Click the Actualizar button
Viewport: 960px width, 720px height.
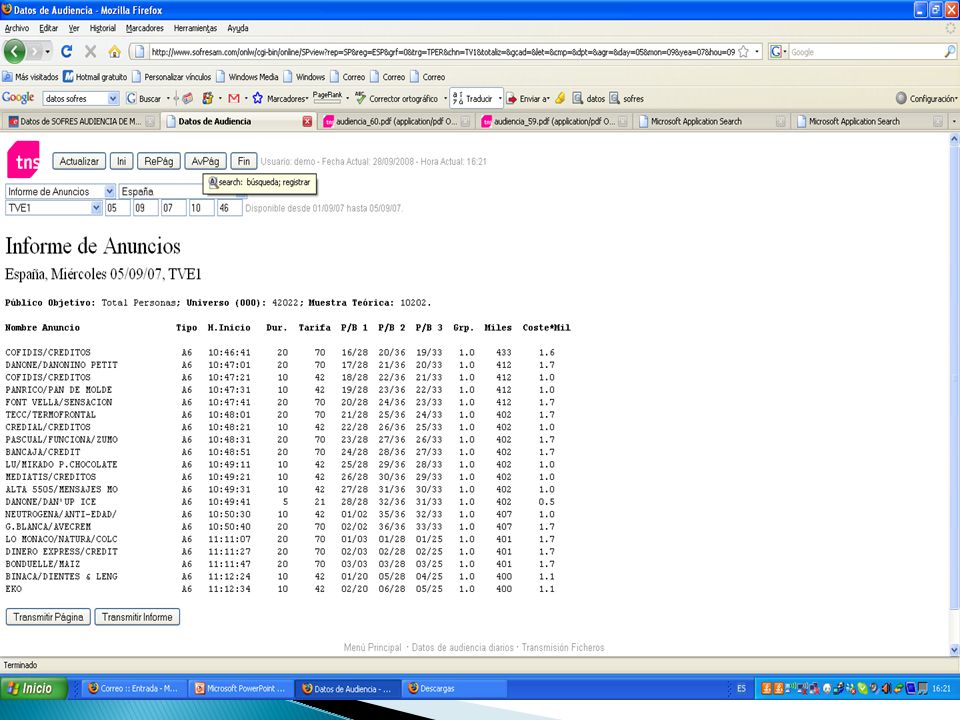[x=79, y=161]
